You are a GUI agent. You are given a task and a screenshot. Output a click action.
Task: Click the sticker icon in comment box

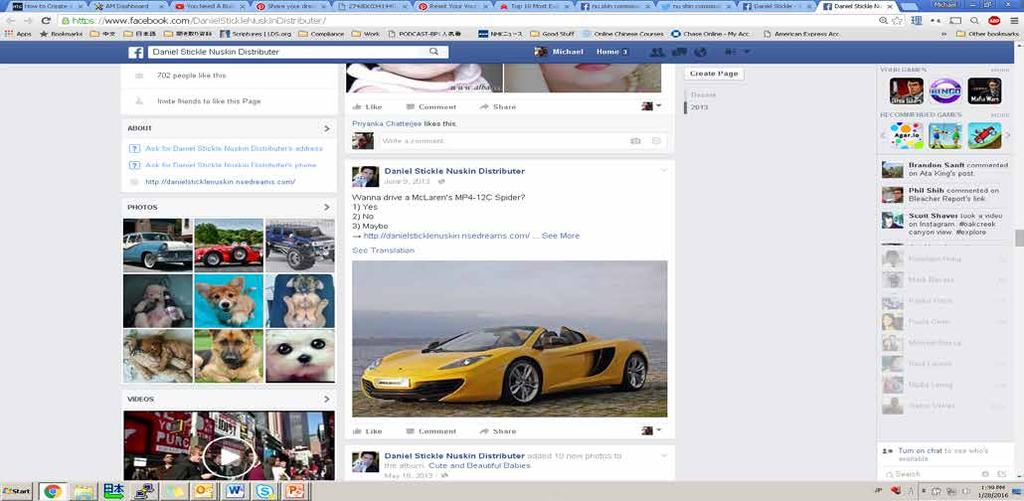(656, 141)
